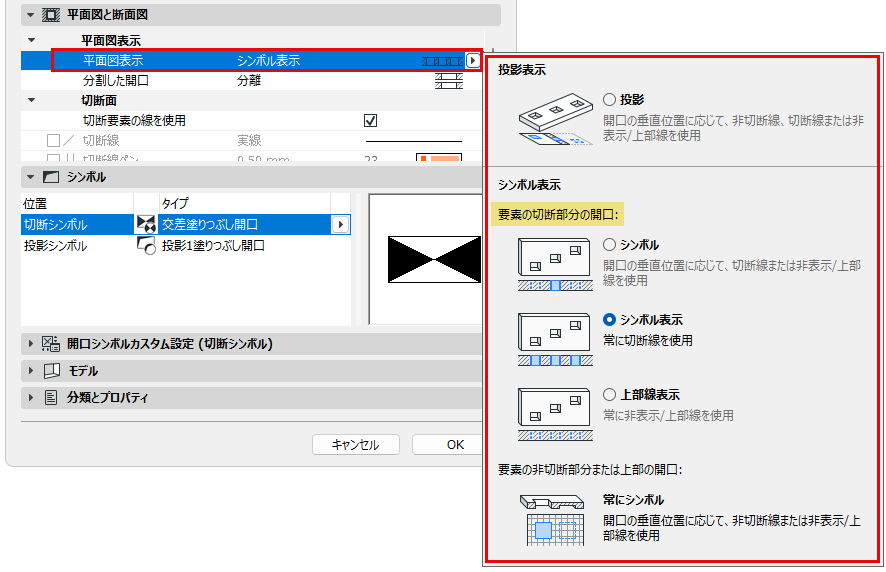The image size is (886, 572).
Task: Click the 常にシンボル illustration
Action: pyautogui.click(x=552, y=519)
